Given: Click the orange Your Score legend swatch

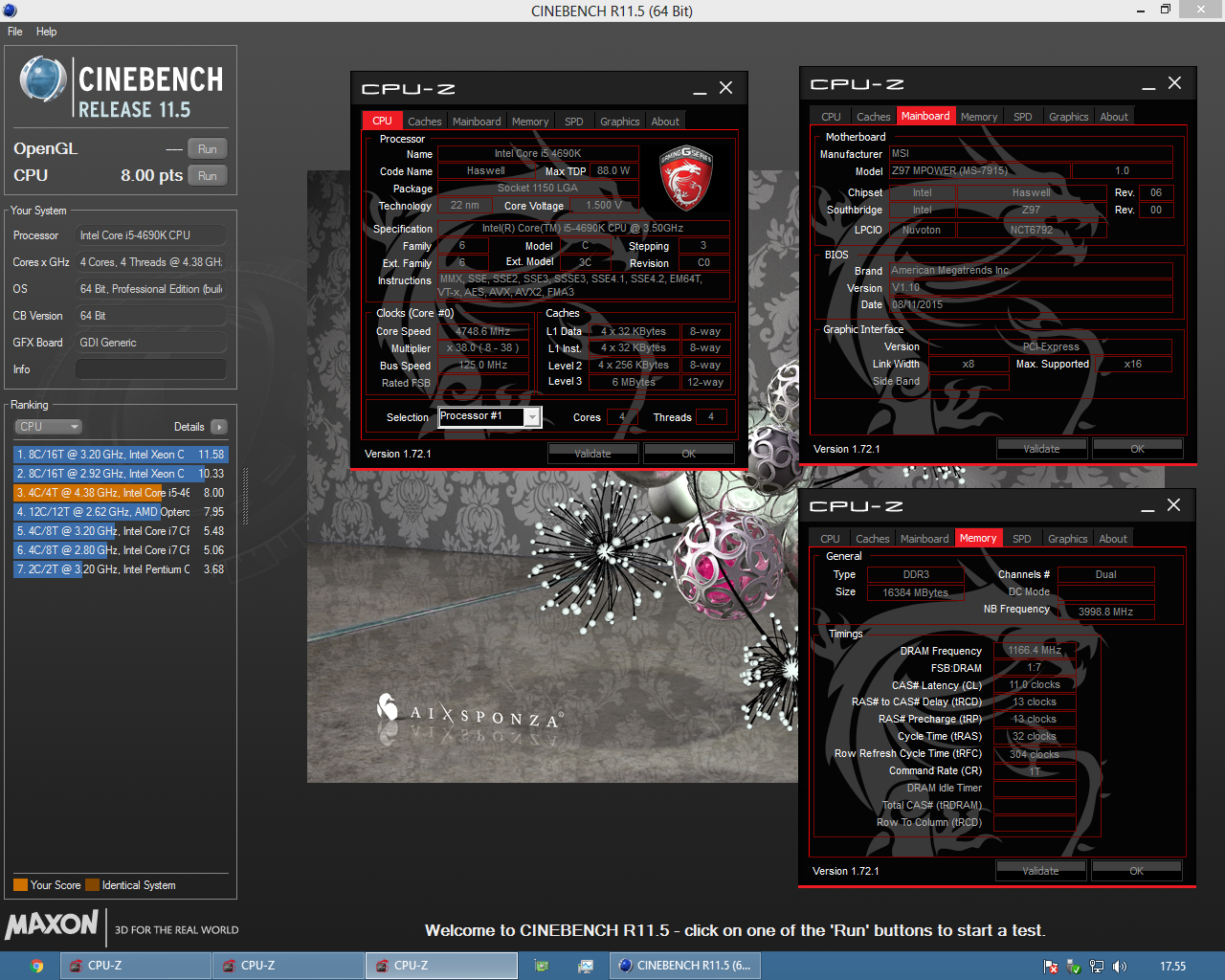Looking at the screenshot, I should point(20,885).
